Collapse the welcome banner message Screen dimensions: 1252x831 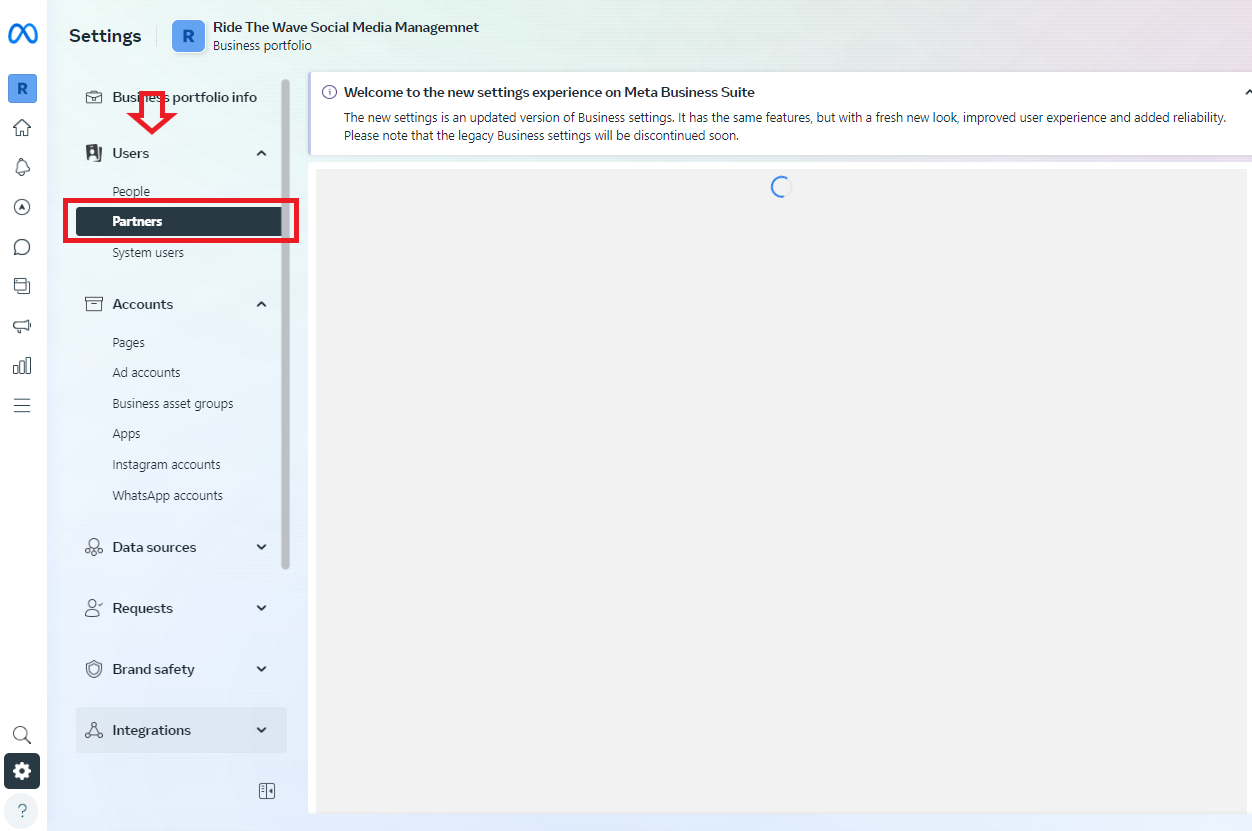click(x=1246, y=90)
